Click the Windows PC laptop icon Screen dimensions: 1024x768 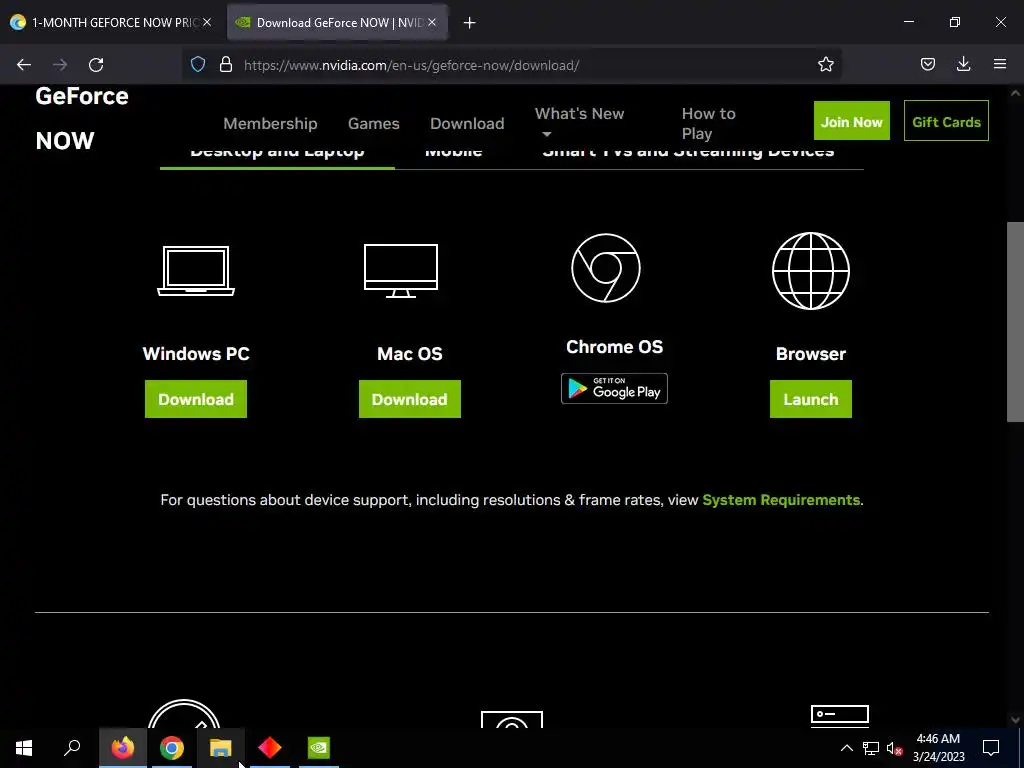196,270
